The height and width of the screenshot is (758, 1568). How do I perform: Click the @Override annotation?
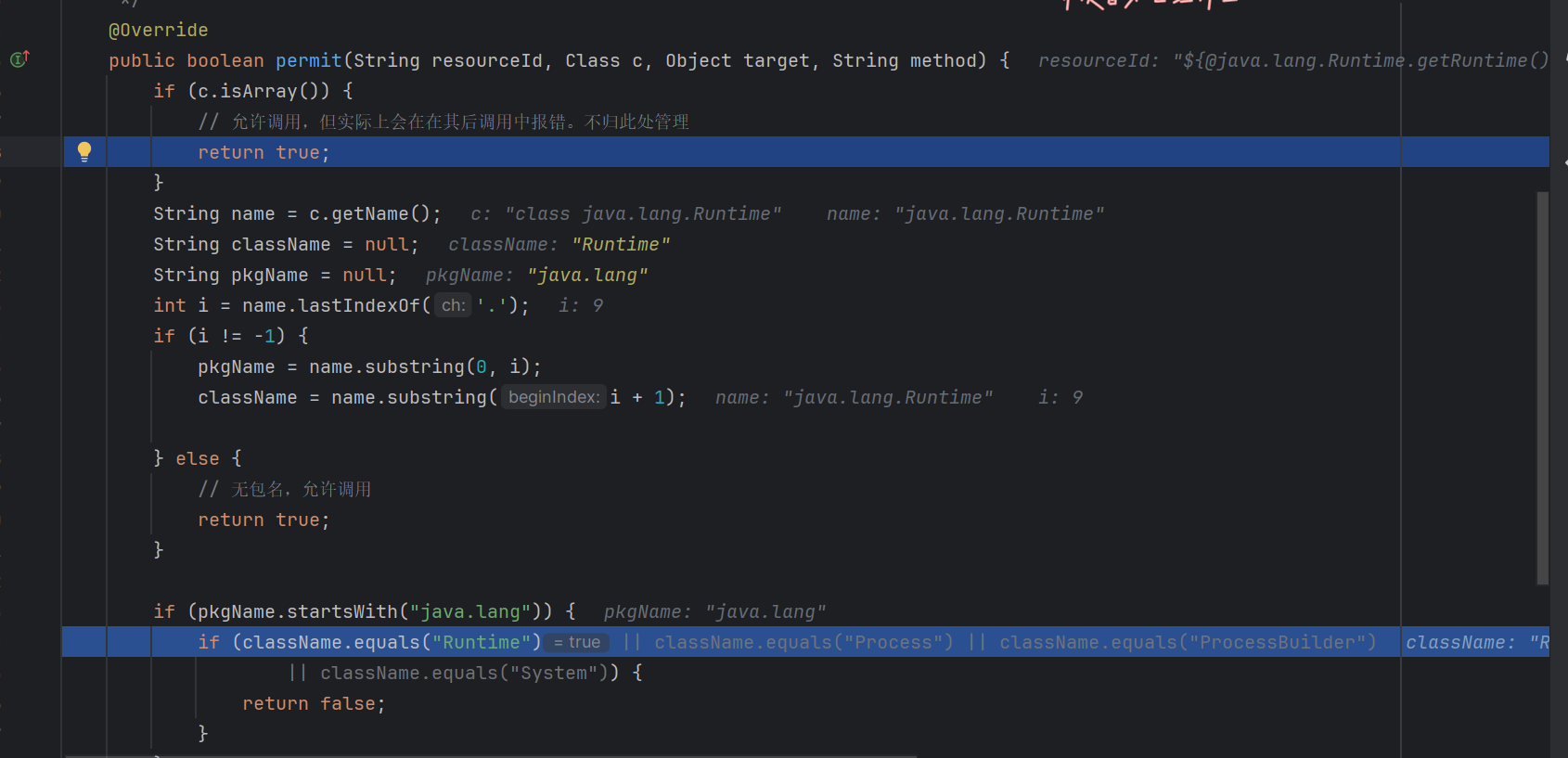pos(159,30)
